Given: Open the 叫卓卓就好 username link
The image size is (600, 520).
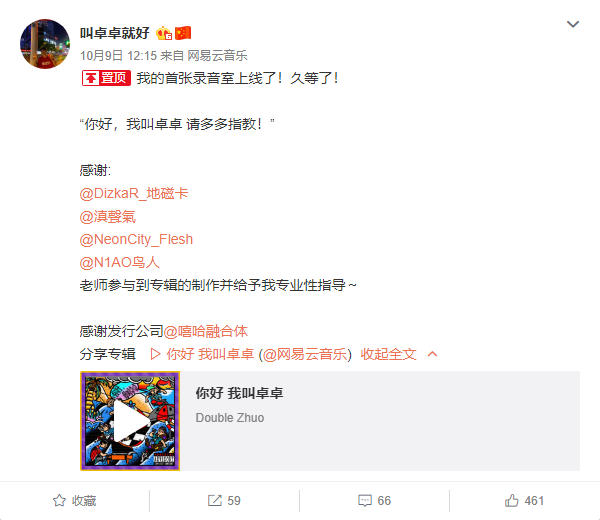Looking at the screenshot, I should point(114,33).
